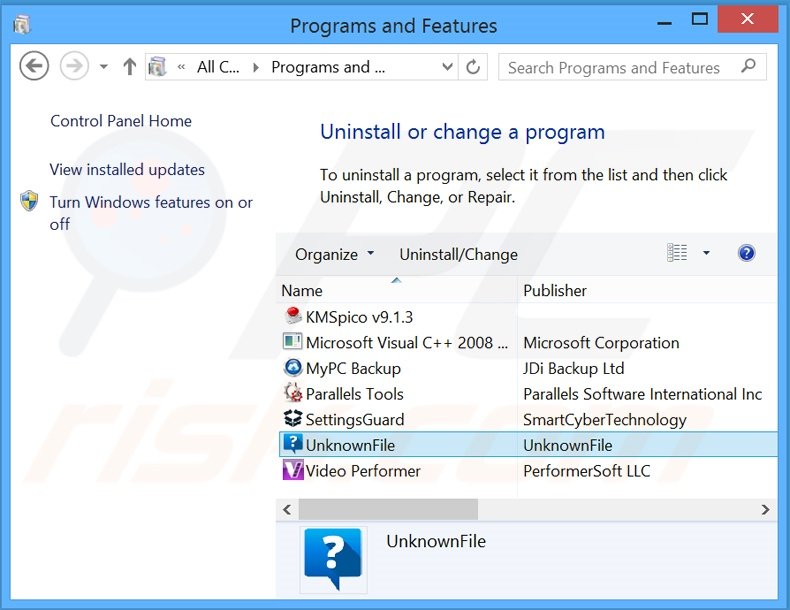Select the 'All C...' breadcrumb
This screenshot has height=610, width=790.
[x=218, y=66]
